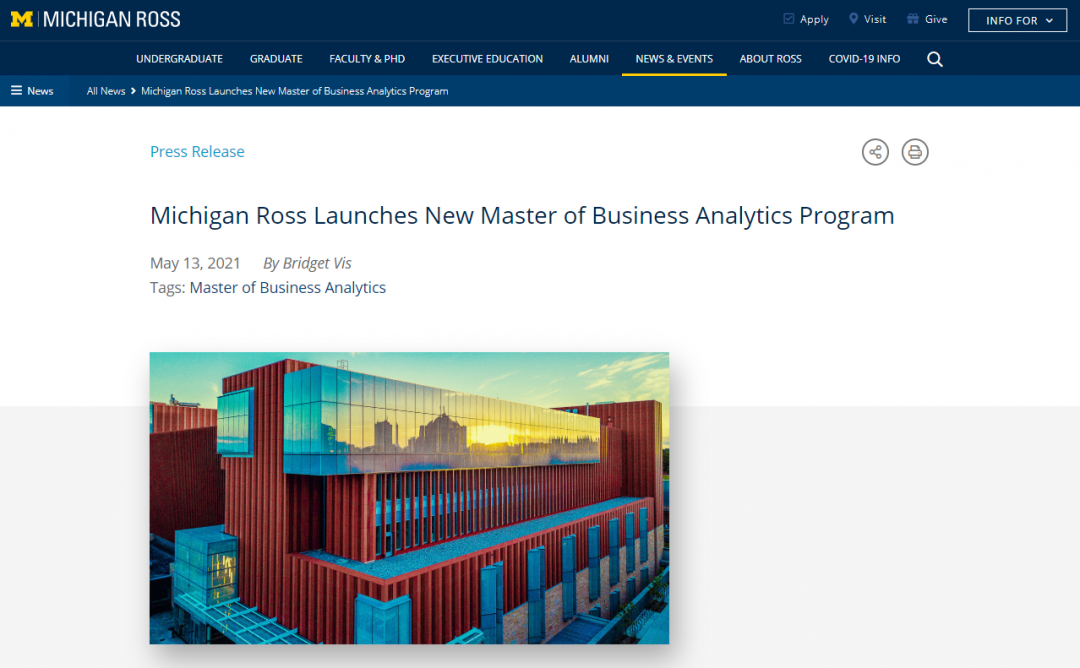This screenshot has height=668, width=1080.
Task: Go to All News breadcrumb
Action: tap(106, 91)
